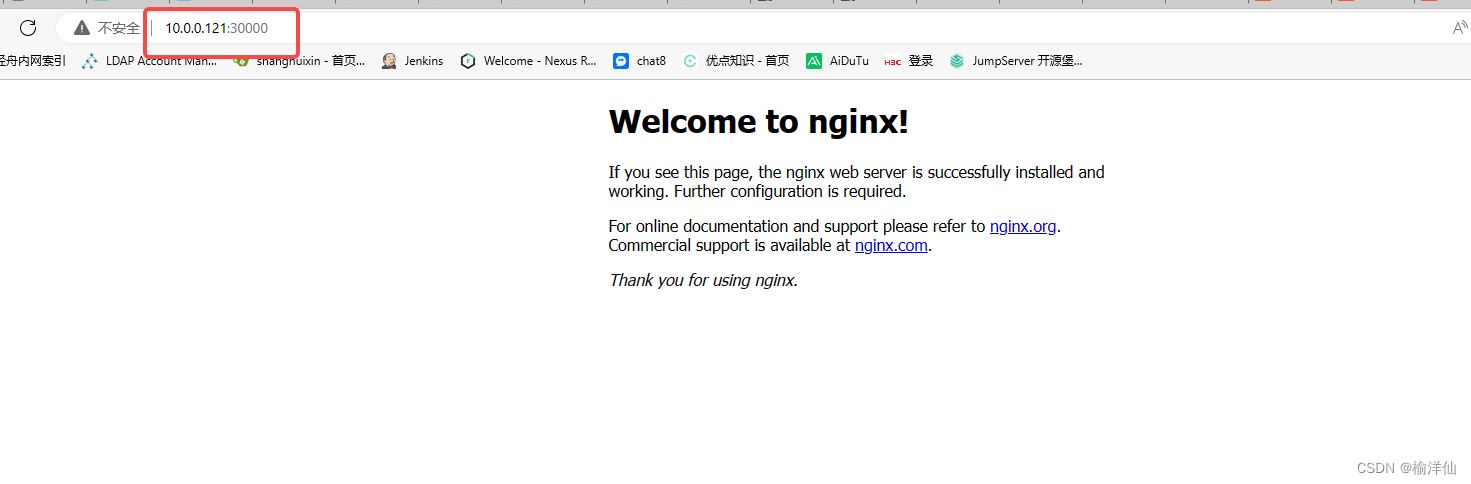The image size is (1471, 484).
Task: Follow the nginx.org documentation link
Action: (1023, 226)
